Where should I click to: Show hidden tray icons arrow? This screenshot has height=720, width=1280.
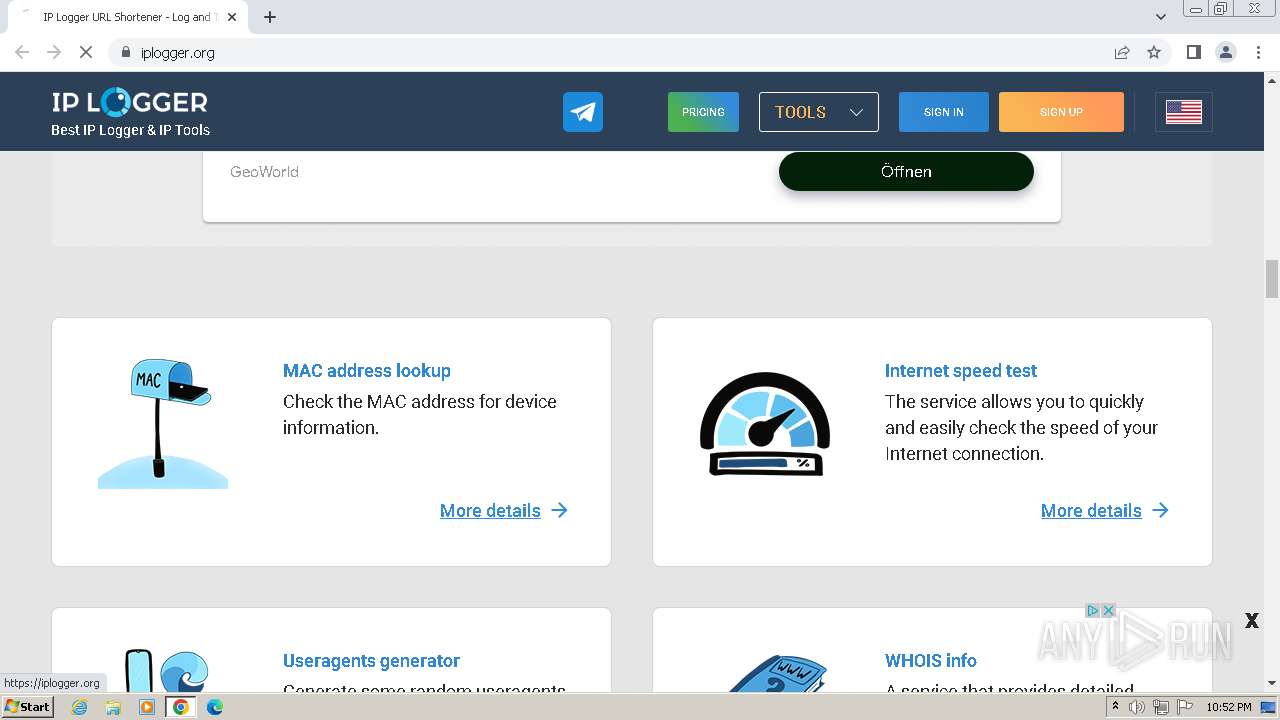coord(1115,707)
